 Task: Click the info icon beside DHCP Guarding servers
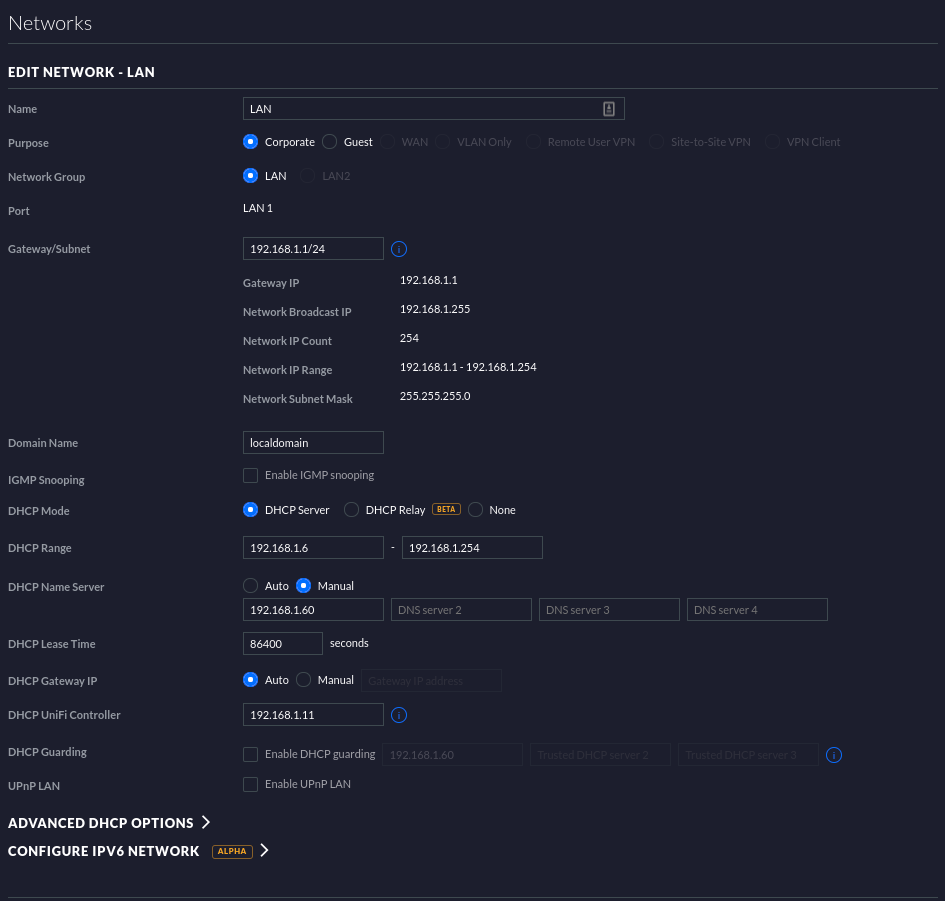tap(834, 755)
